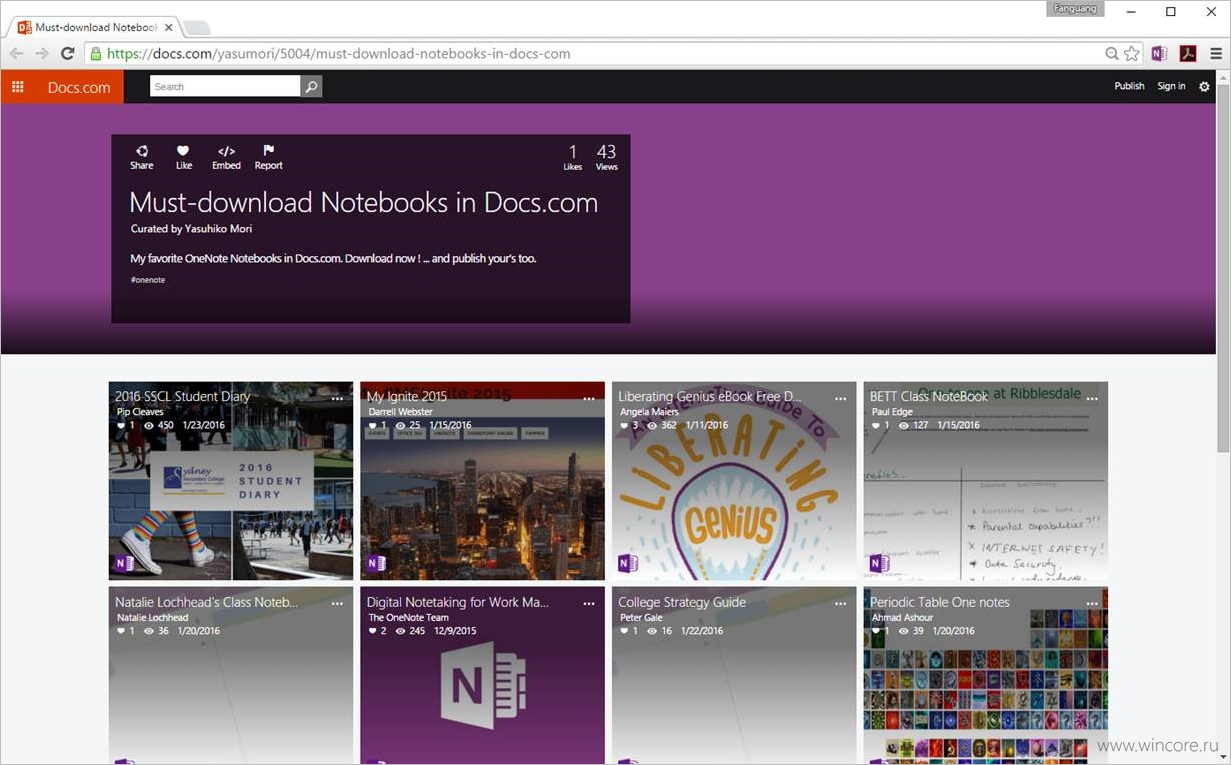Screen dimensions: 1231x765
Task: Click OneNote icon on BETT Class NoteBook card
Action: click(879, 564)
